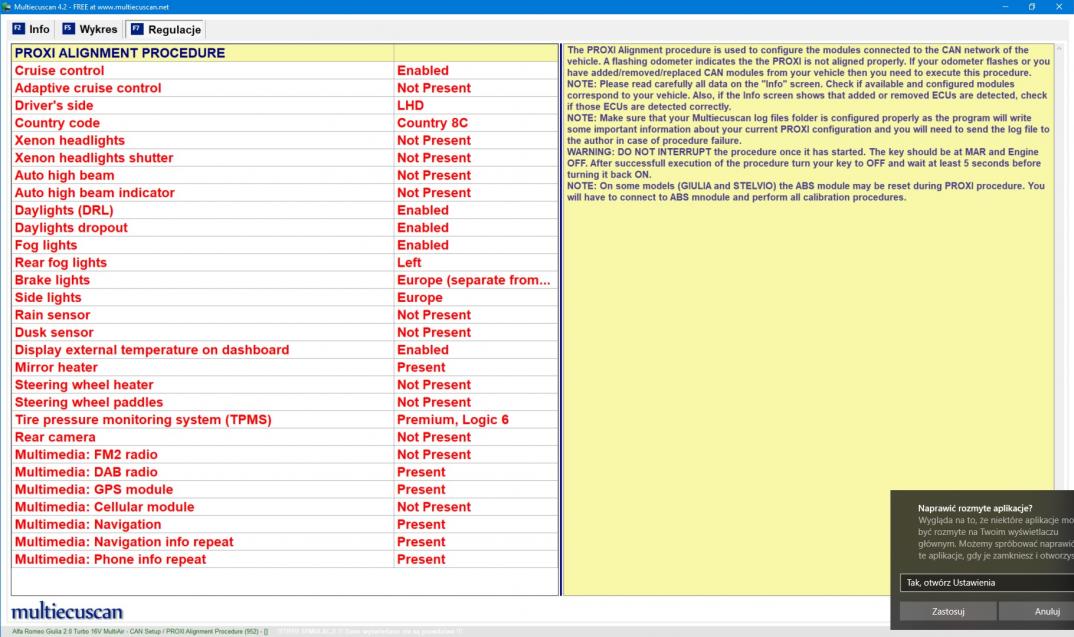The image size is (1074, 637).
Task: Select the Multimedia: Navigation info repeat row
Action: tap(285, 542)
